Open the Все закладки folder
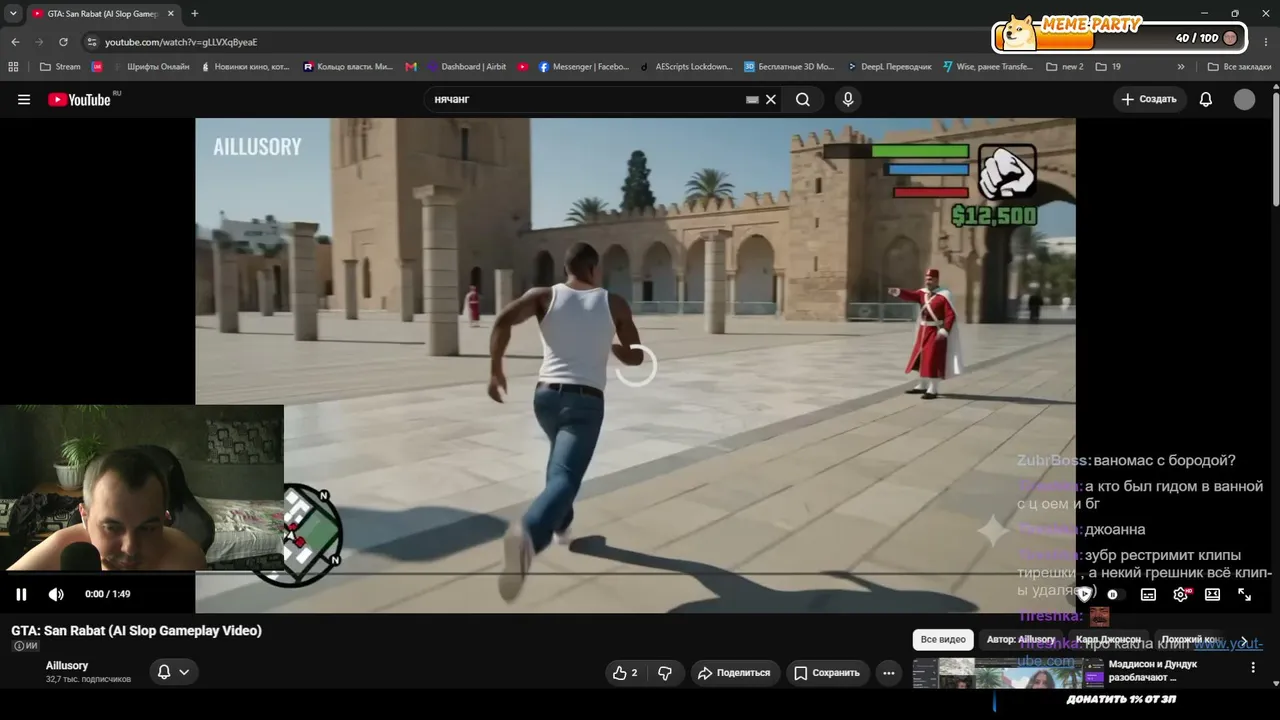This screenshot has height=720, width=1280. tap(1239, 67)
